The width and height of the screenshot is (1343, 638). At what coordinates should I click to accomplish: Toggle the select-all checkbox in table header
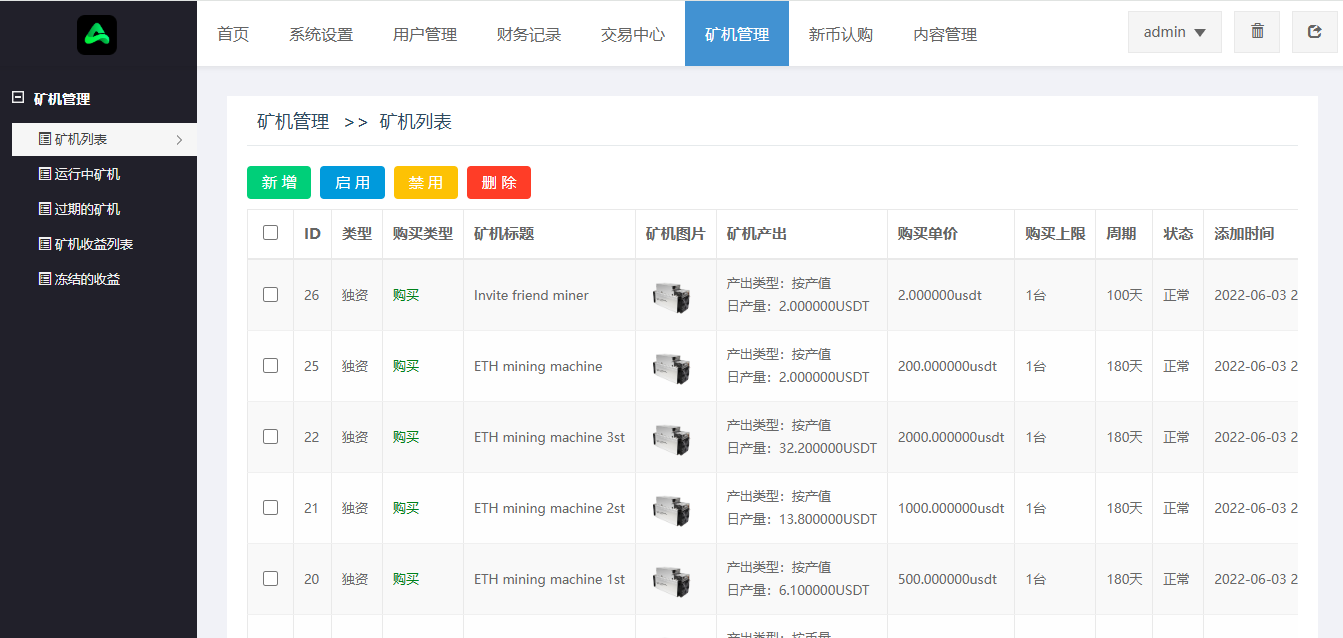[270, 231]
